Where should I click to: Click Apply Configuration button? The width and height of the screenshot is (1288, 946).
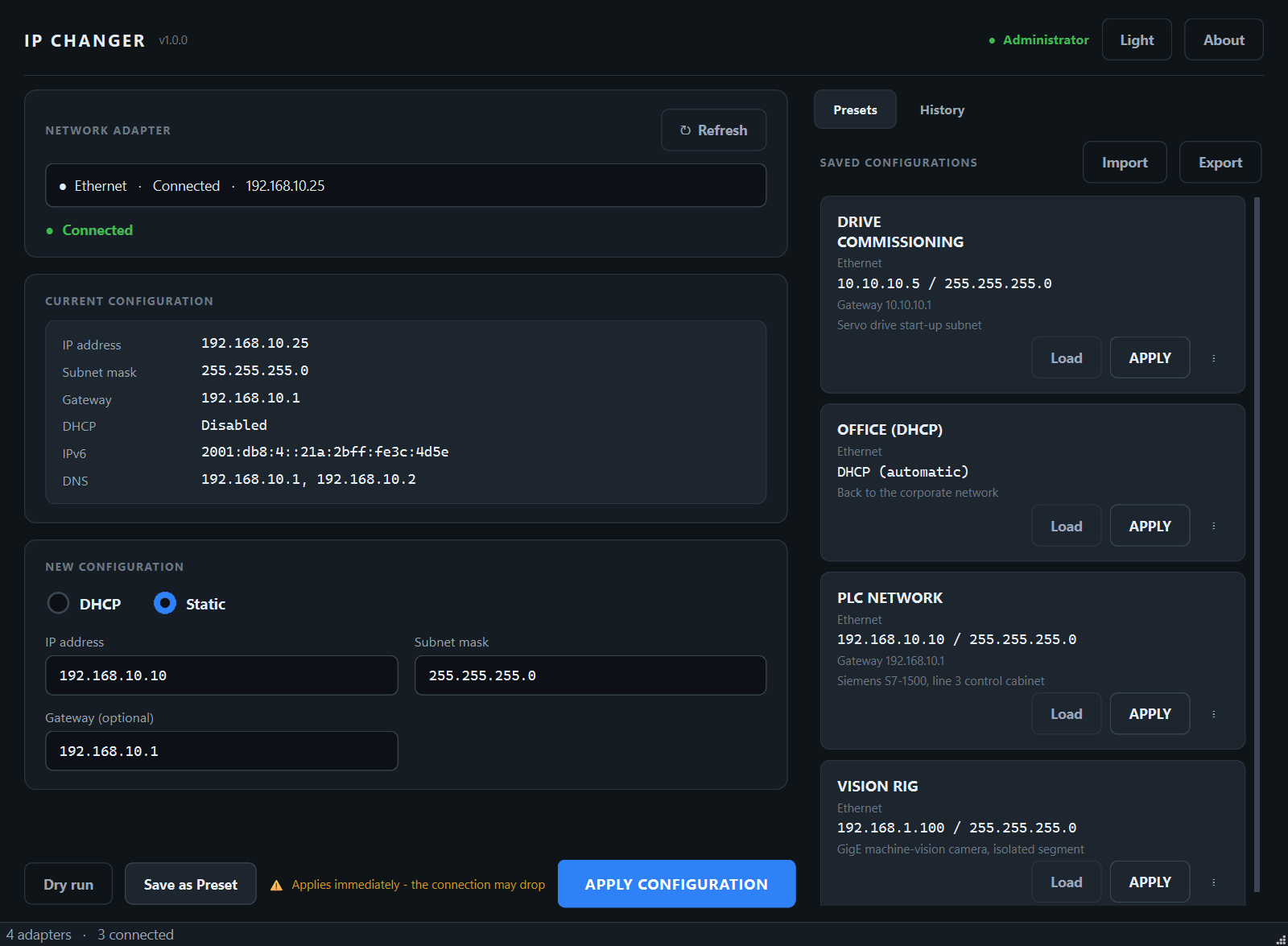676,884
